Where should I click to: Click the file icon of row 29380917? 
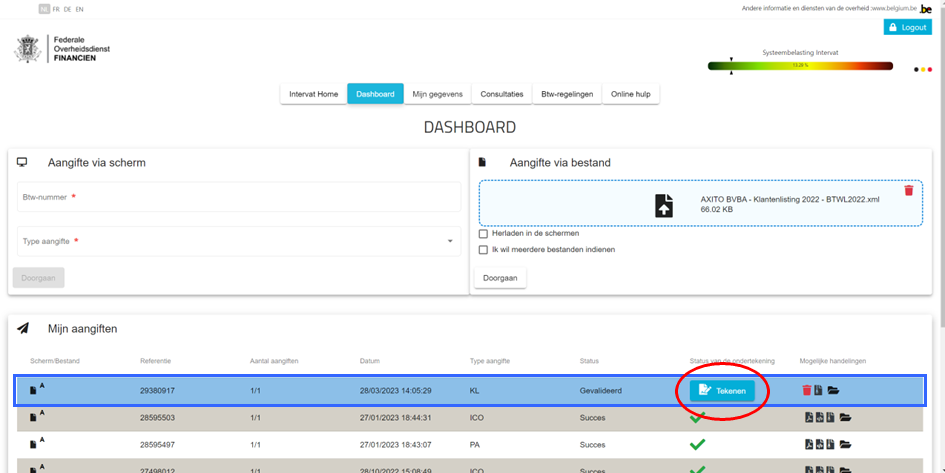click(x=33, y=390)
